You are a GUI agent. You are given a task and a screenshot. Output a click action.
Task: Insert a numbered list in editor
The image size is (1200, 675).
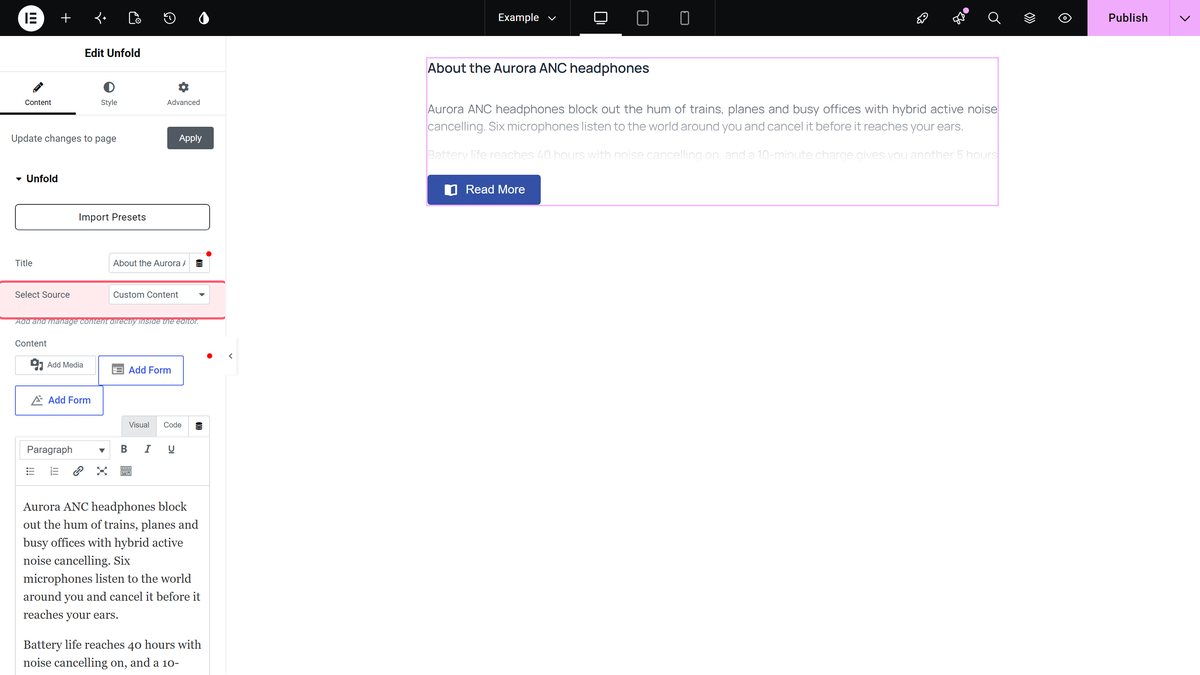point(54,471)
